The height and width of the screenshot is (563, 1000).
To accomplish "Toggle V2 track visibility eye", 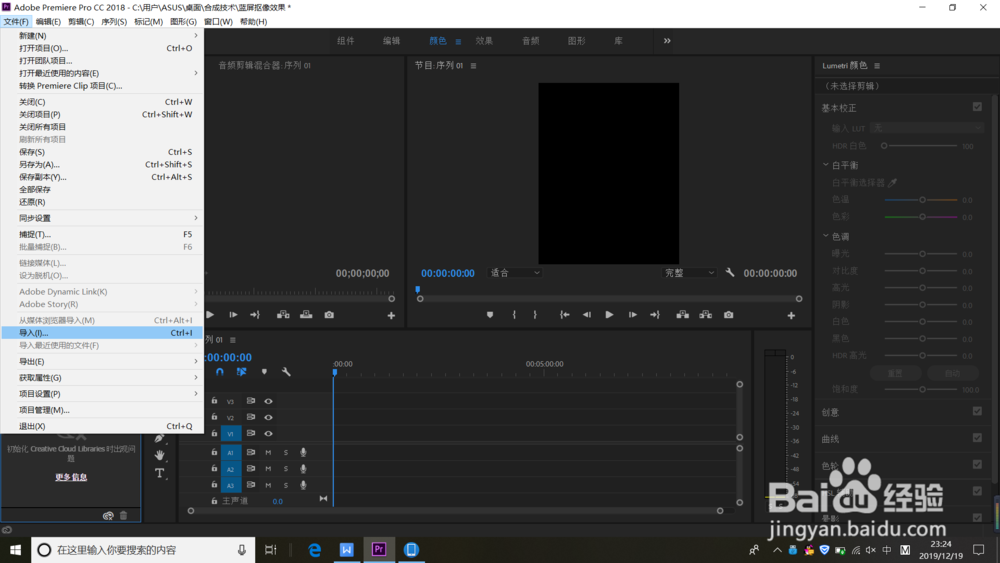I will pyautogui.click(x=268, y=418).
